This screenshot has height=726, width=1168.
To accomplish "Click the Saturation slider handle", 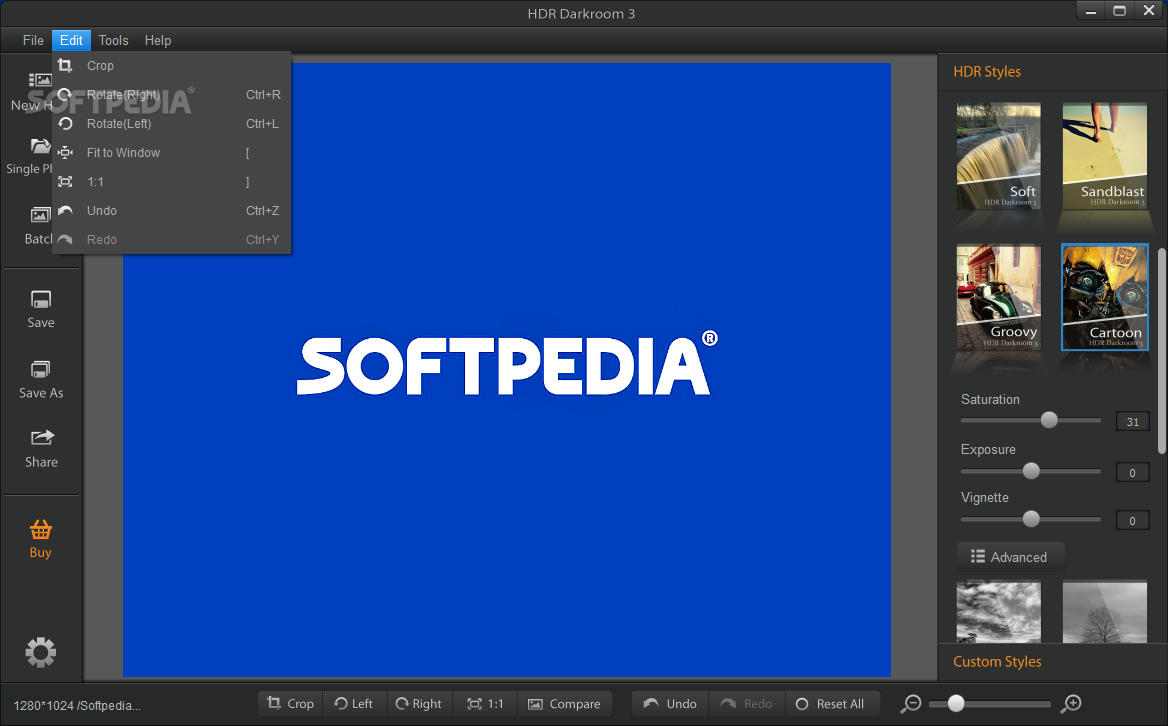I will pos(1049,420).
